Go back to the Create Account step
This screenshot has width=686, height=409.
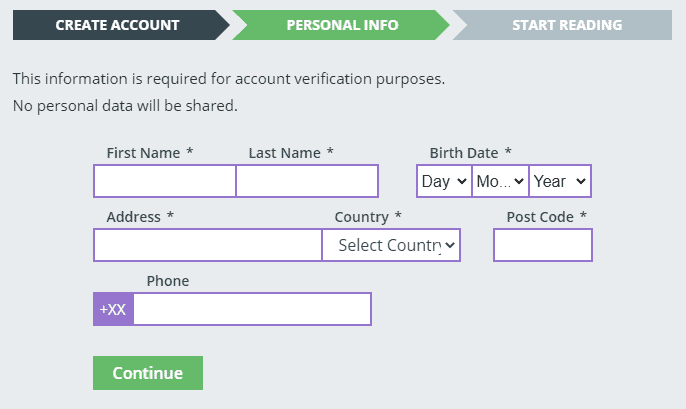[x=117, y=25]
